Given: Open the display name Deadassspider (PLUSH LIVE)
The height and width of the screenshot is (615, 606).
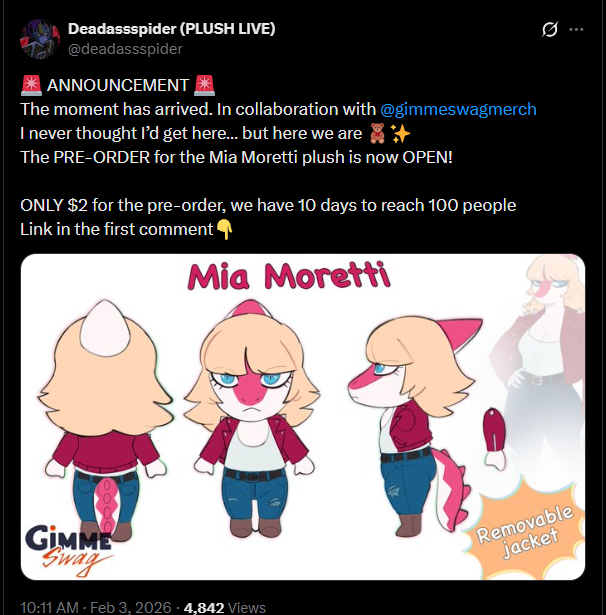Looking at the screenshot, I should pos(171,29).
